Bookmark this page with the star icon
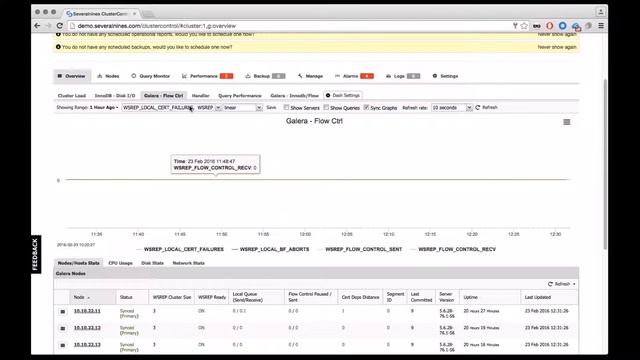Image resolution: width=640 pixels, height=360 pixels. tap(524, 26)
